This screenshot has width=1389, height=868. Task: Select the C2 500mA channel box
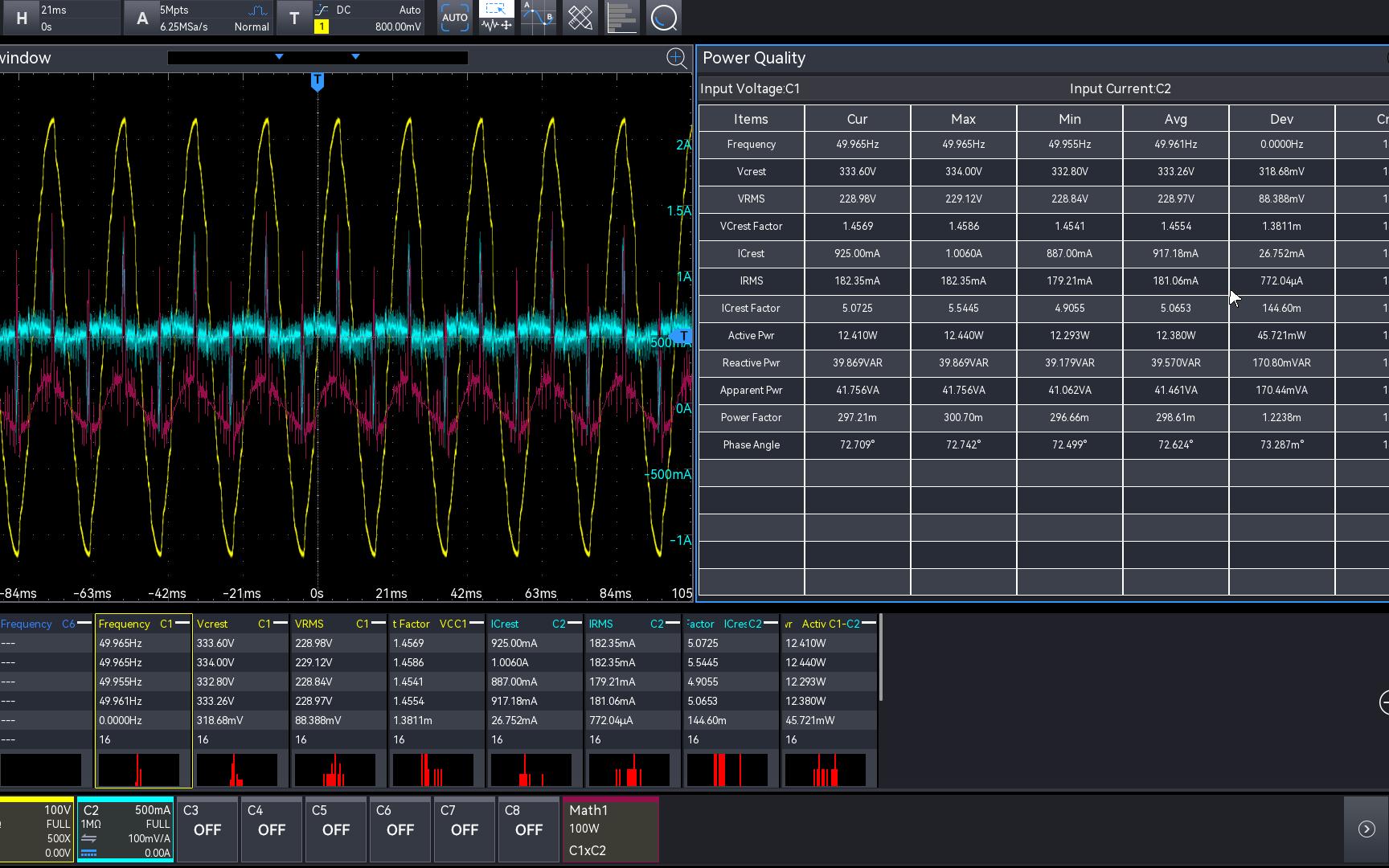pos(125,829)
